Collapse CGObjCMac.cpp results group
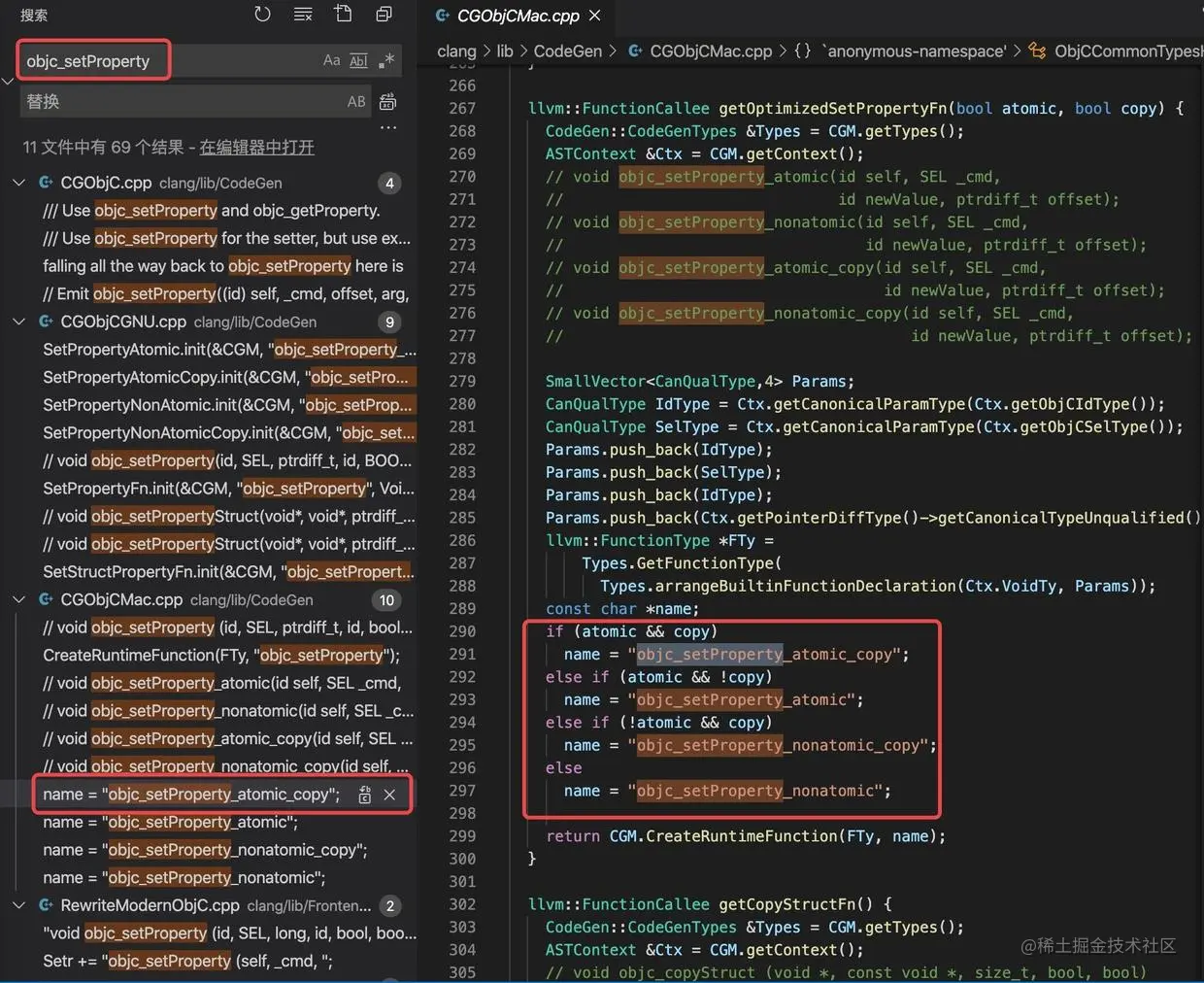1204x983 pixels. click(x=18, y=600)
